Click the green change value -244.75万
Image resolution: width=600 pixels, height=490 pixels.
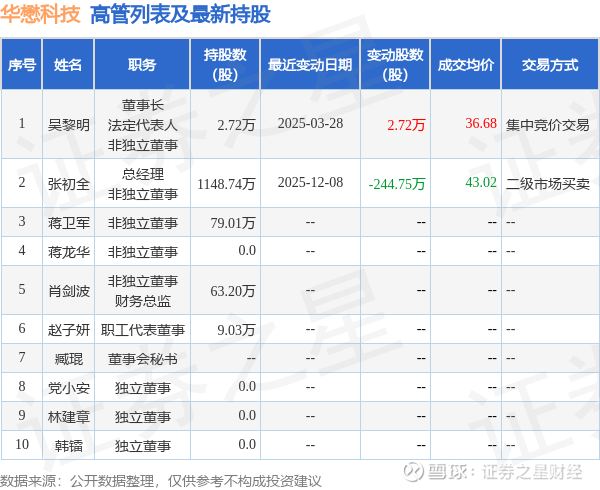pos(397,184)
